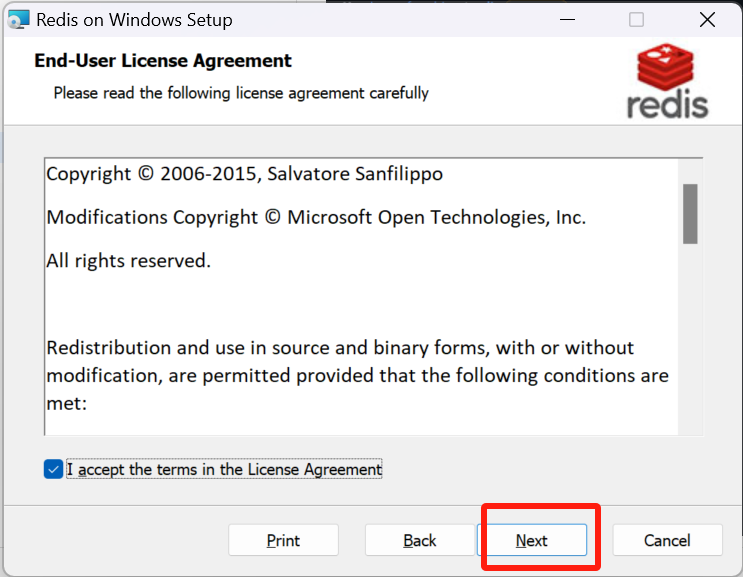743x577 pixels.
Task: Go back with the Back button
Action: point(419,540)
